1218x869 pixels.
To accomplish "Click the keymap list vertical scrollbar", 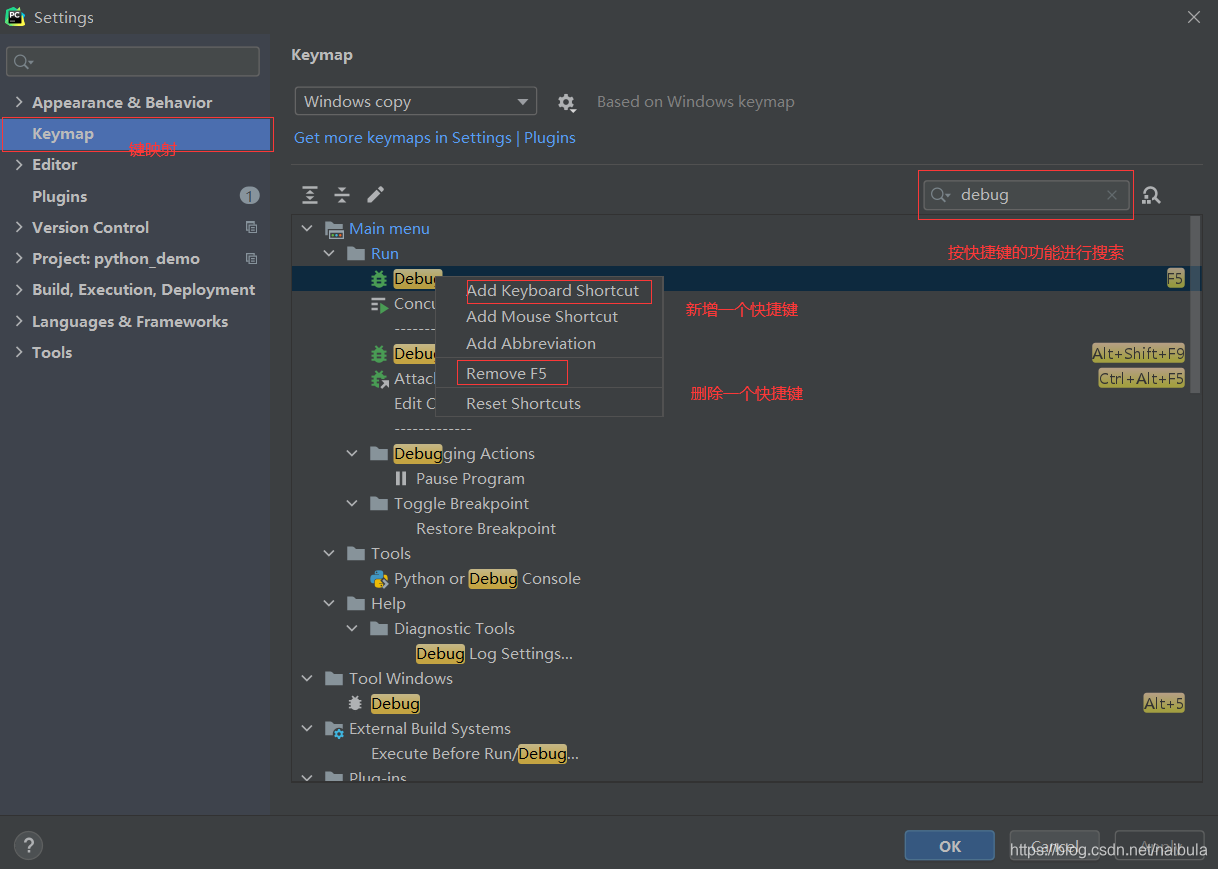I will click(x=1195, y=305).
